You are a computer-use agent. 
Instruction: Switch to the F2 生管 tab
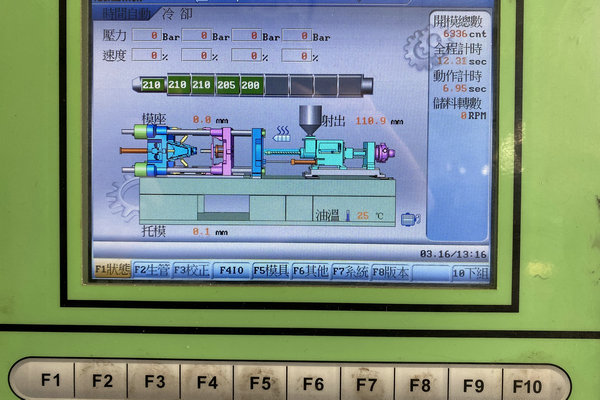point(151,270)
